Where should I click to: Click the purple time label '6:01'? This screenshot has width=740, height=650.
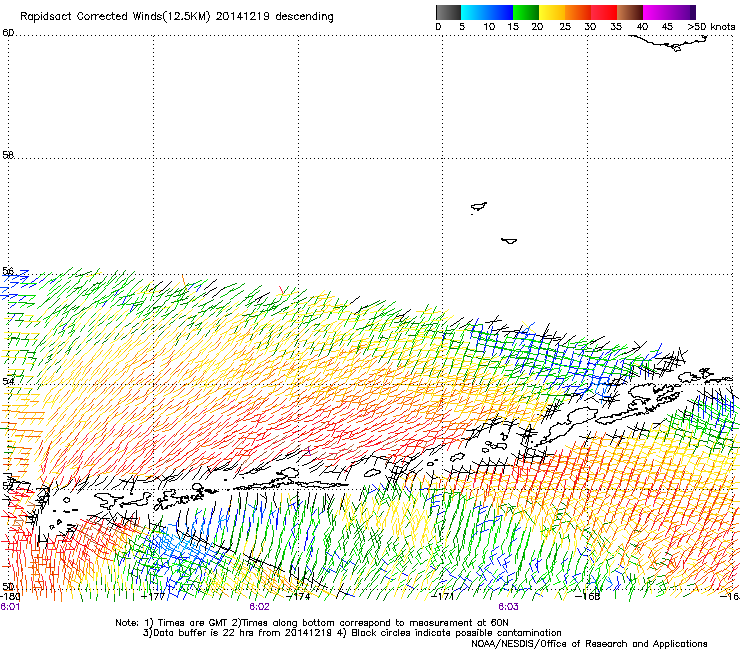click(10, 607)
